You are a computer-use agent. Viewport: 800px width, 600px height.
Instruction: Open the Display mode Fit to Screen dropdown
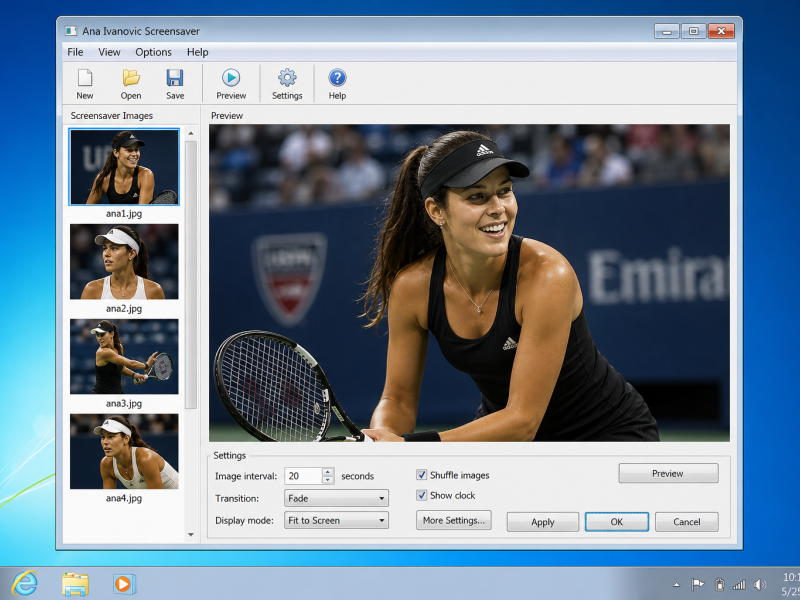(x=336, y=520)
